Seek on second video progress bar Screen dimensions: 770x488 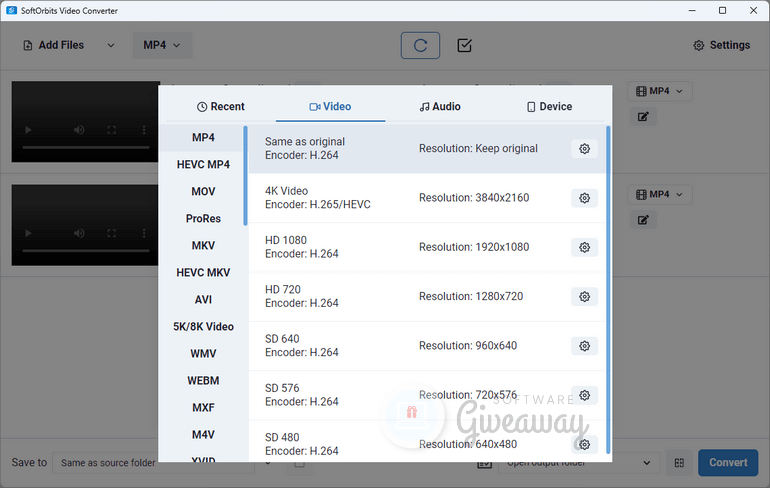(x=86, y=250)
